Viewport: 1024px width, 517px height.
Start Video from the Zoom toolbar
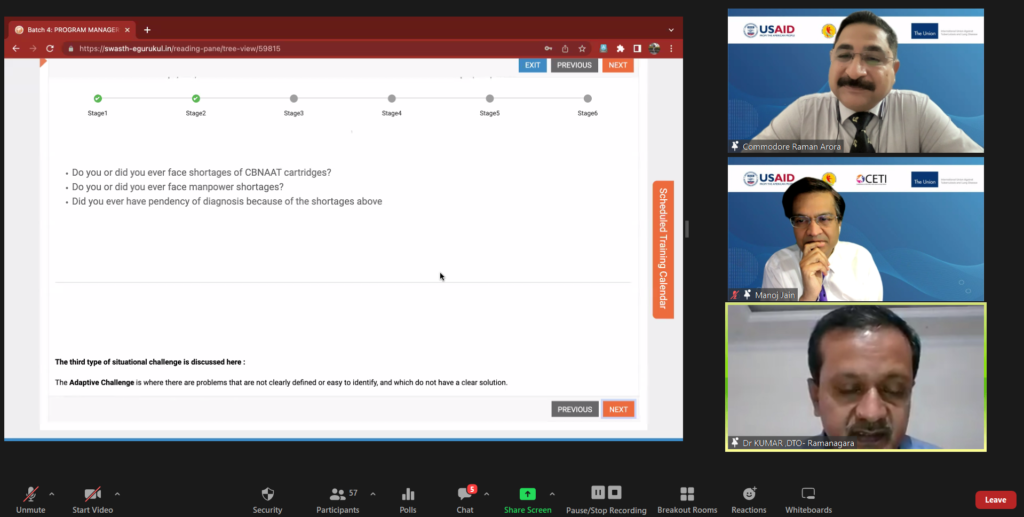[x=93, y=494]
